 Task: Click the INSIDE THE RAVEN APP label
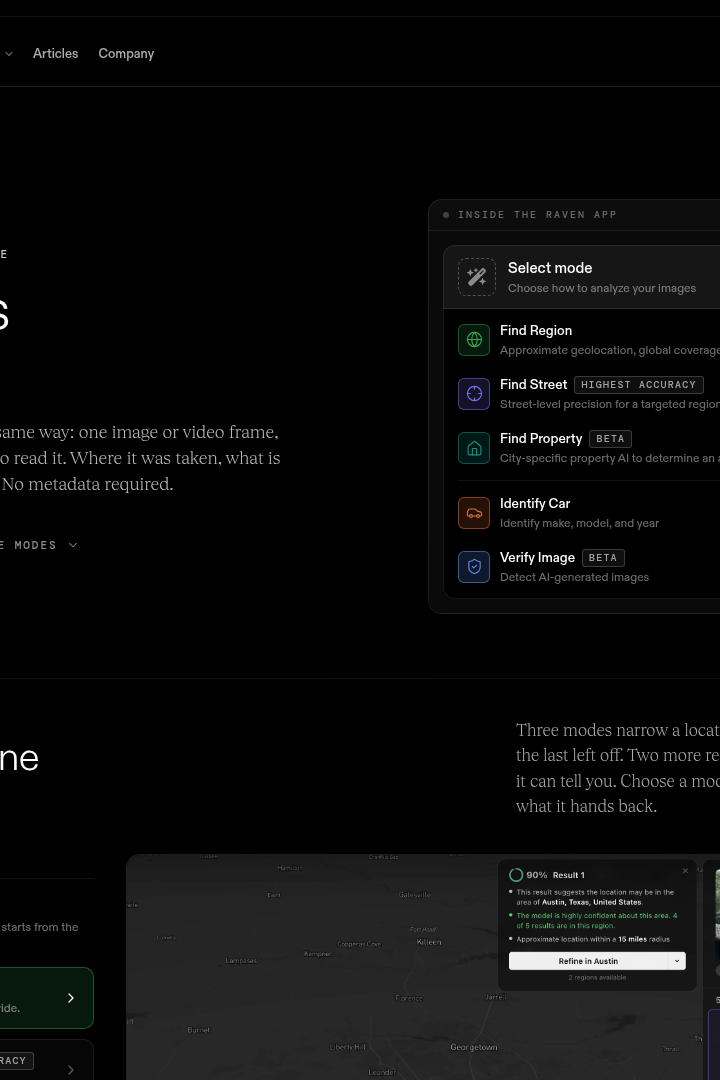(537, 215)
